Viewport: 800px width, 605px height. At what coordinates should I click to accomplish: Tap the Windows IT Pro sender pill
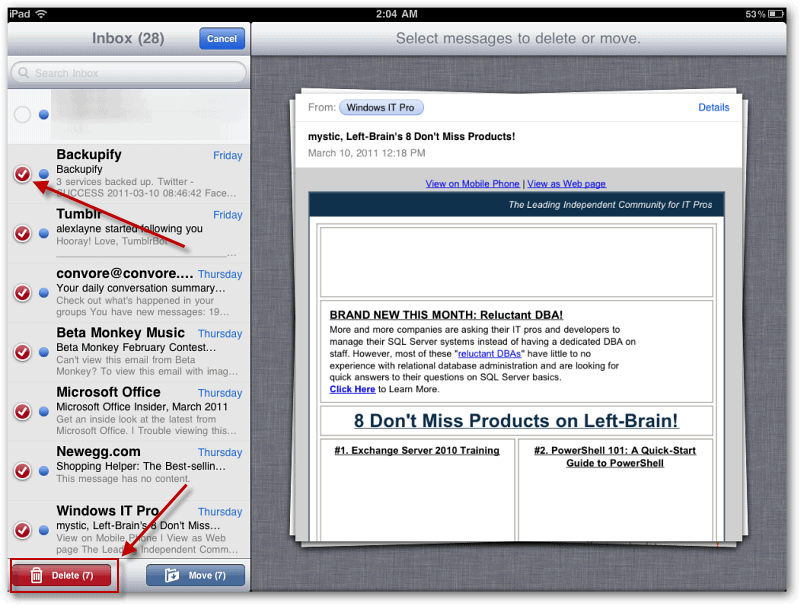381,108
